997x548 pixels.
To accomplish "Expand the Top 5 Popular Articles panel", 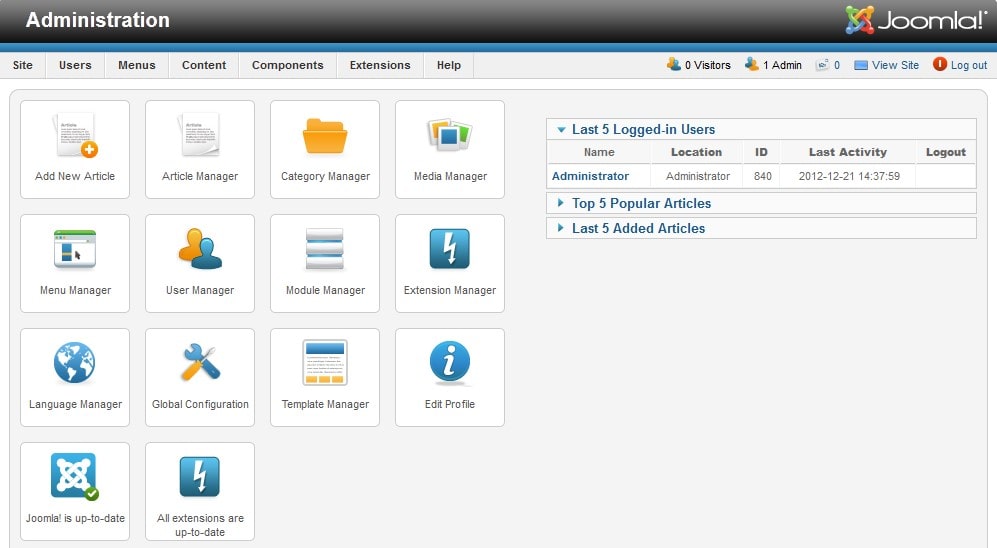I will 761,203.
